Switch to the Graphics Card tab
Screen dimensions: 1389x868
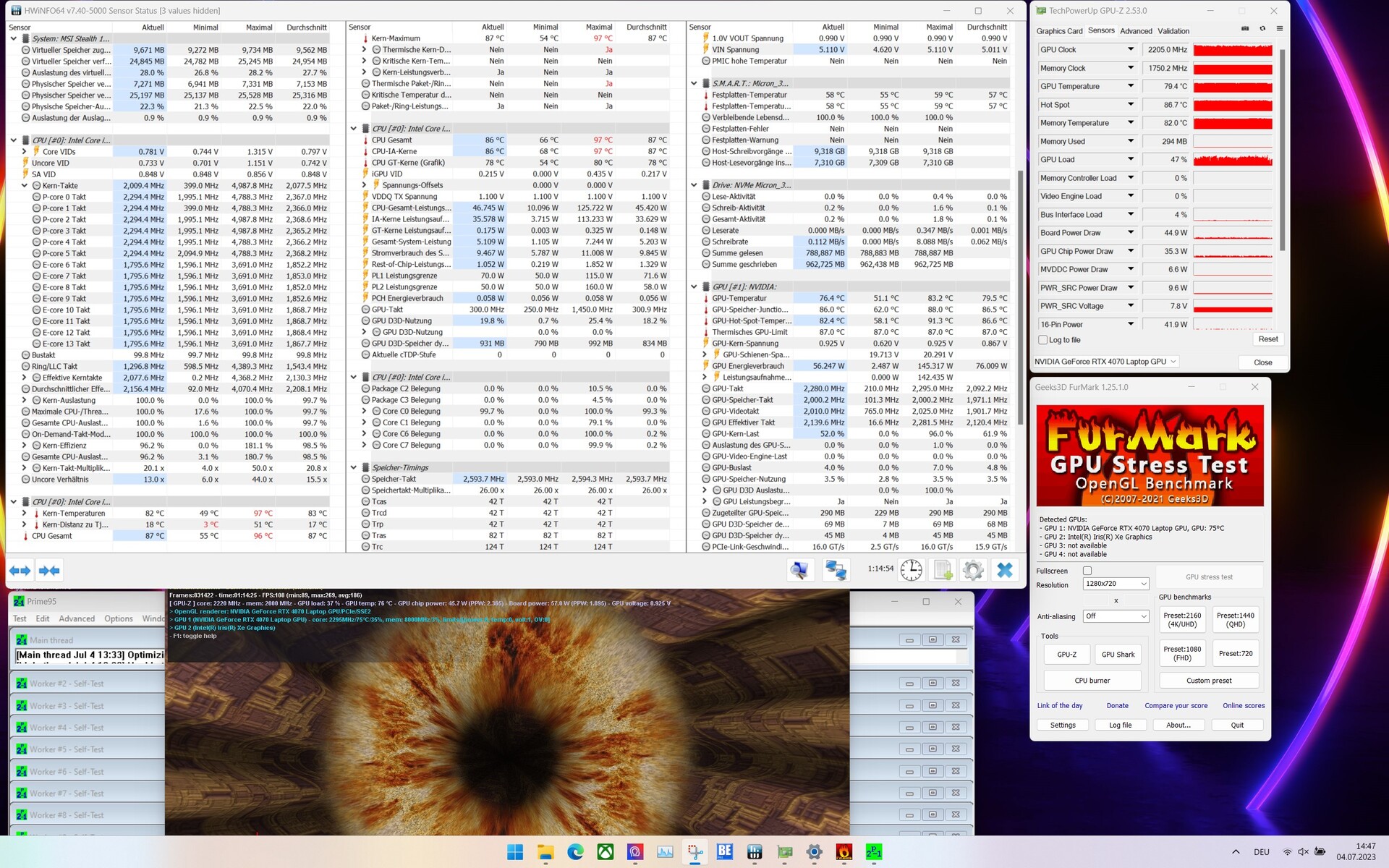(x=1059, y=31)
